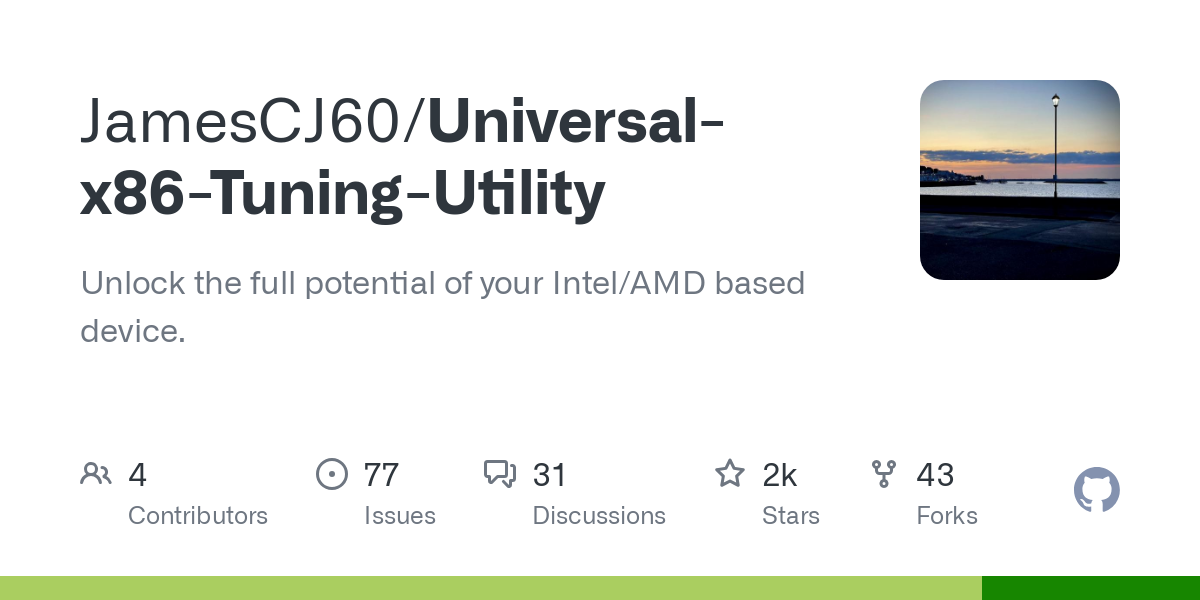Click the Discussions label

599,516
